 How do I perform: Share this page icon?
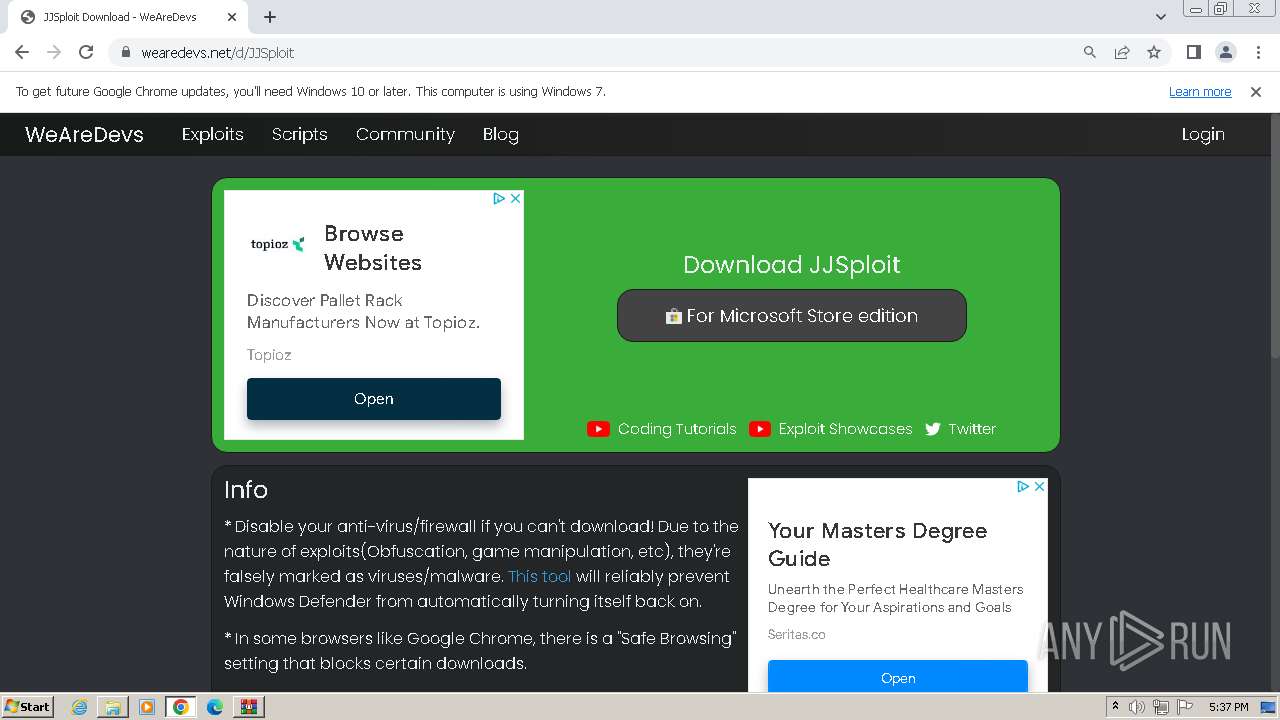click(x=1122, y=52)
